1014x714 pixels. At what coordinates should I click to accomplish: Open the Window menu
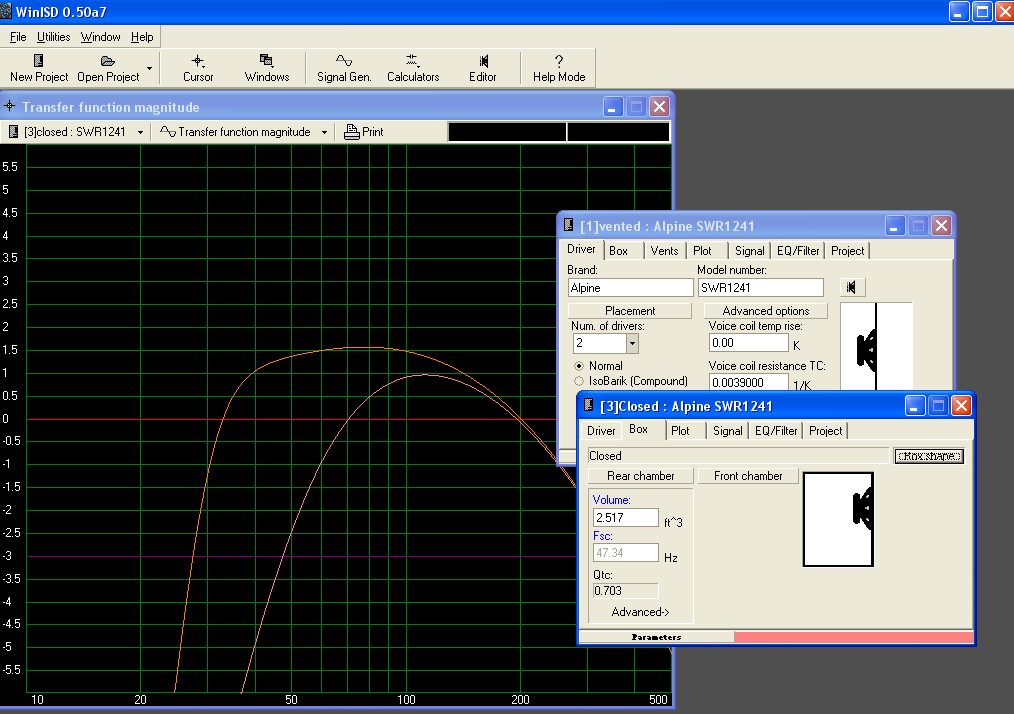pos(100,37)
